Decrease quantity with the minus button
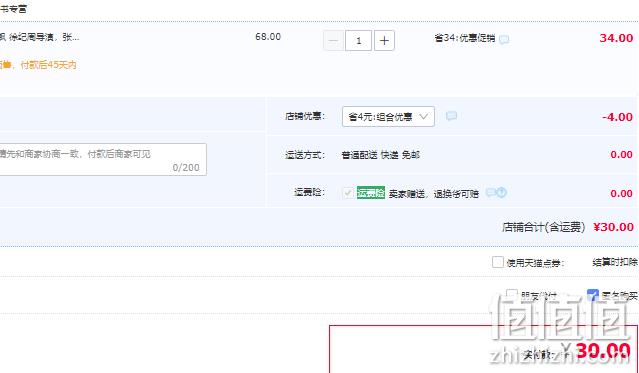 pos(333,40)
